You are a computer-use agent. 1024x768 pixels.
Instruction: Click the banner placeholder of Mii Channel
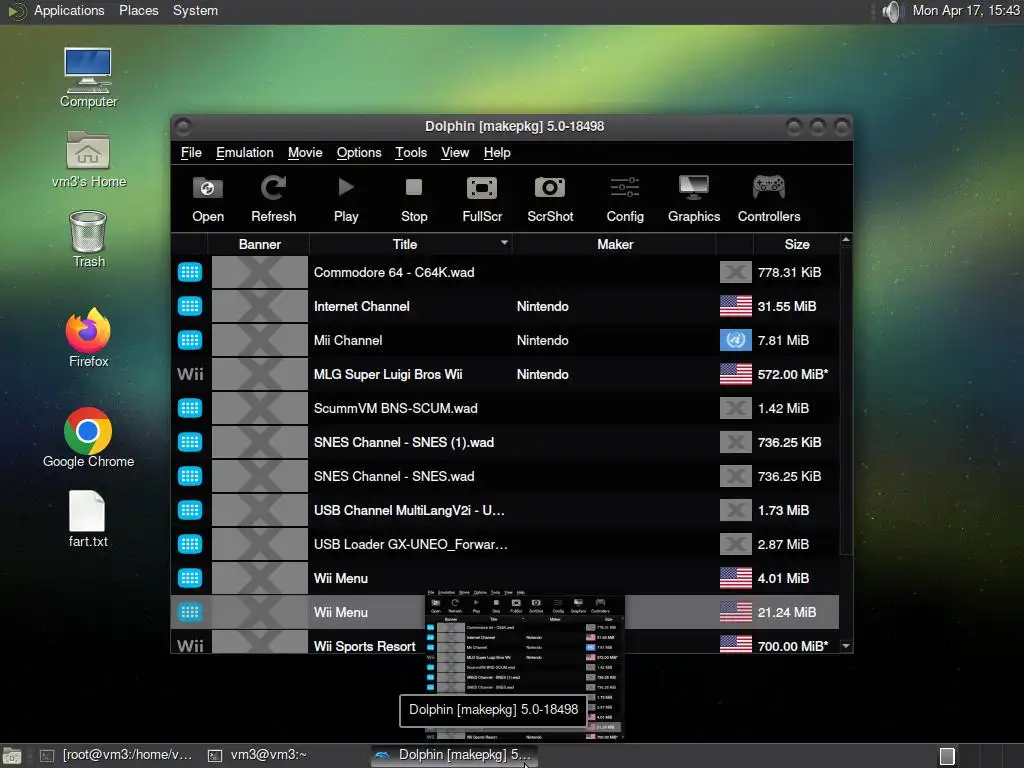259,340
